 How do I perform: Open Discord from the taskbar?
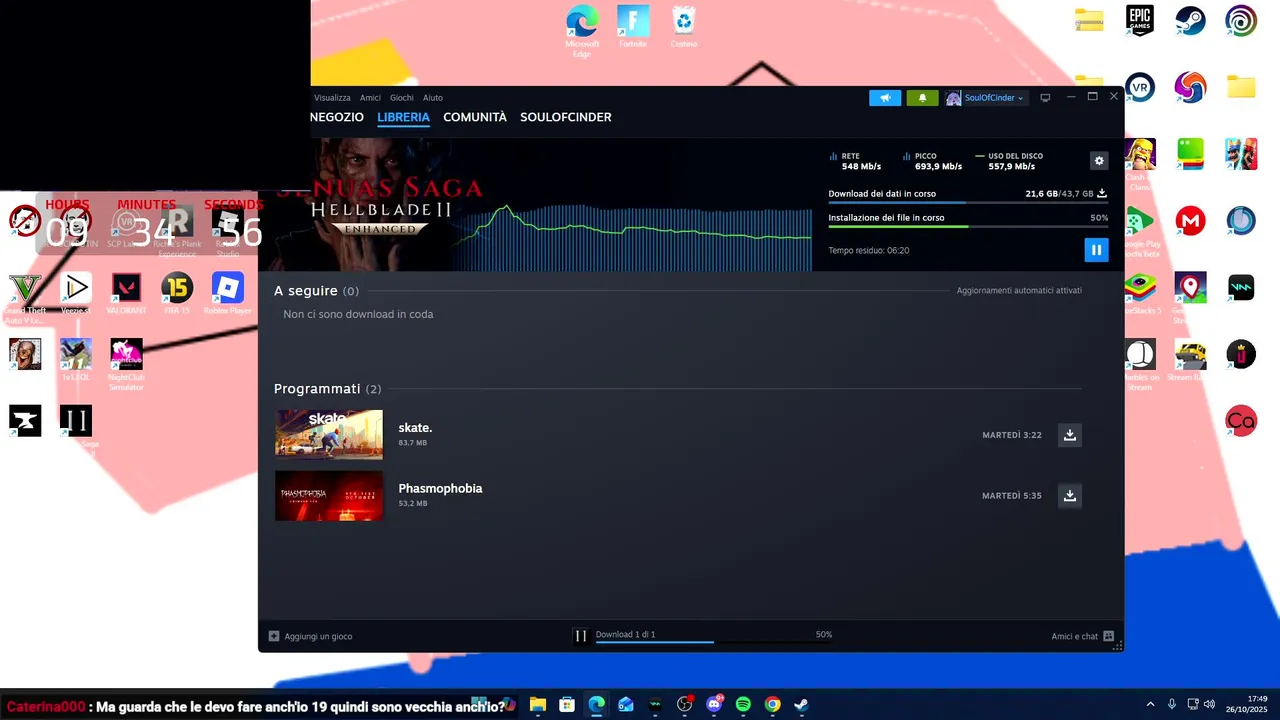click(714, 704)
